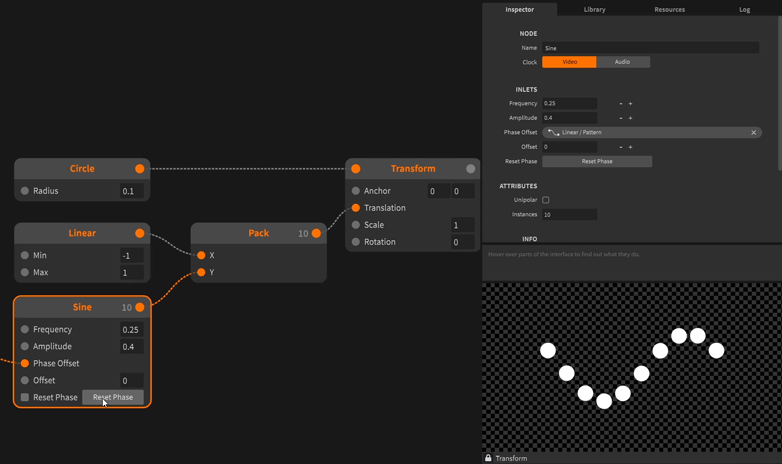This screenshot has width=782, height=464.
Task: Click the Pack Y inlet port
Action: [201, 272]
